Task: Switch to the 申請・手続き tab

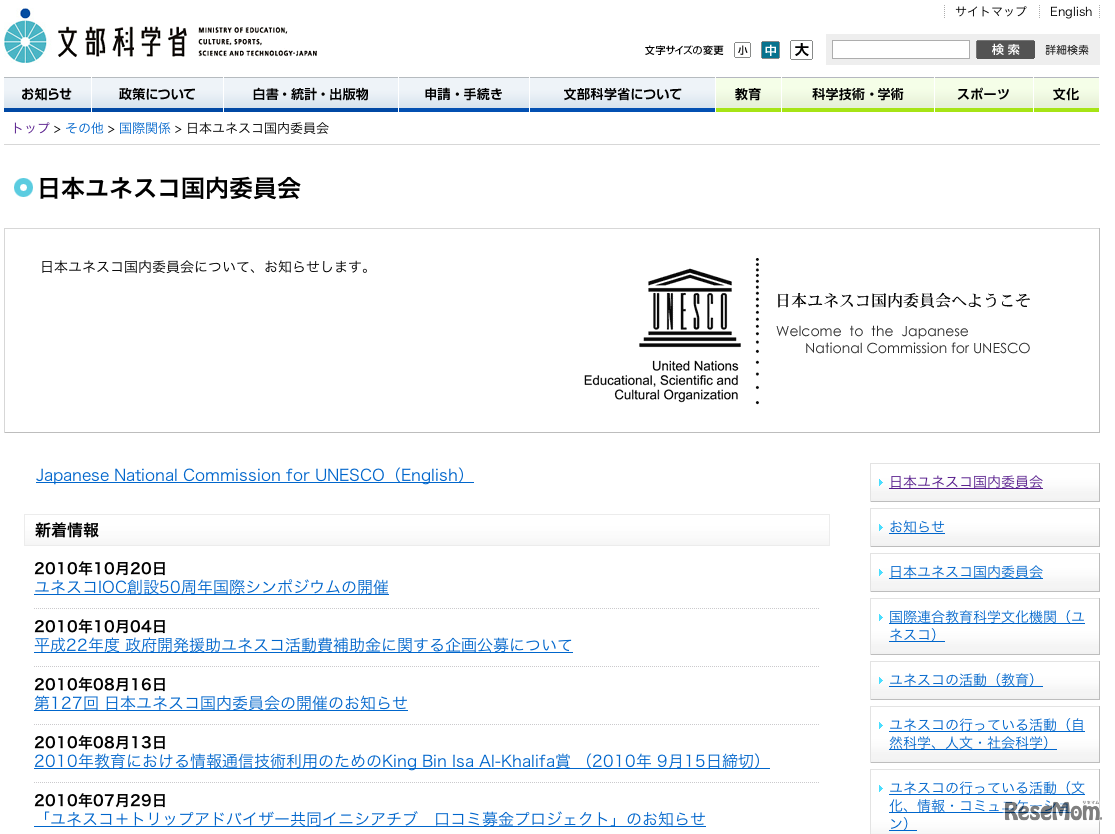Action: 464,93
